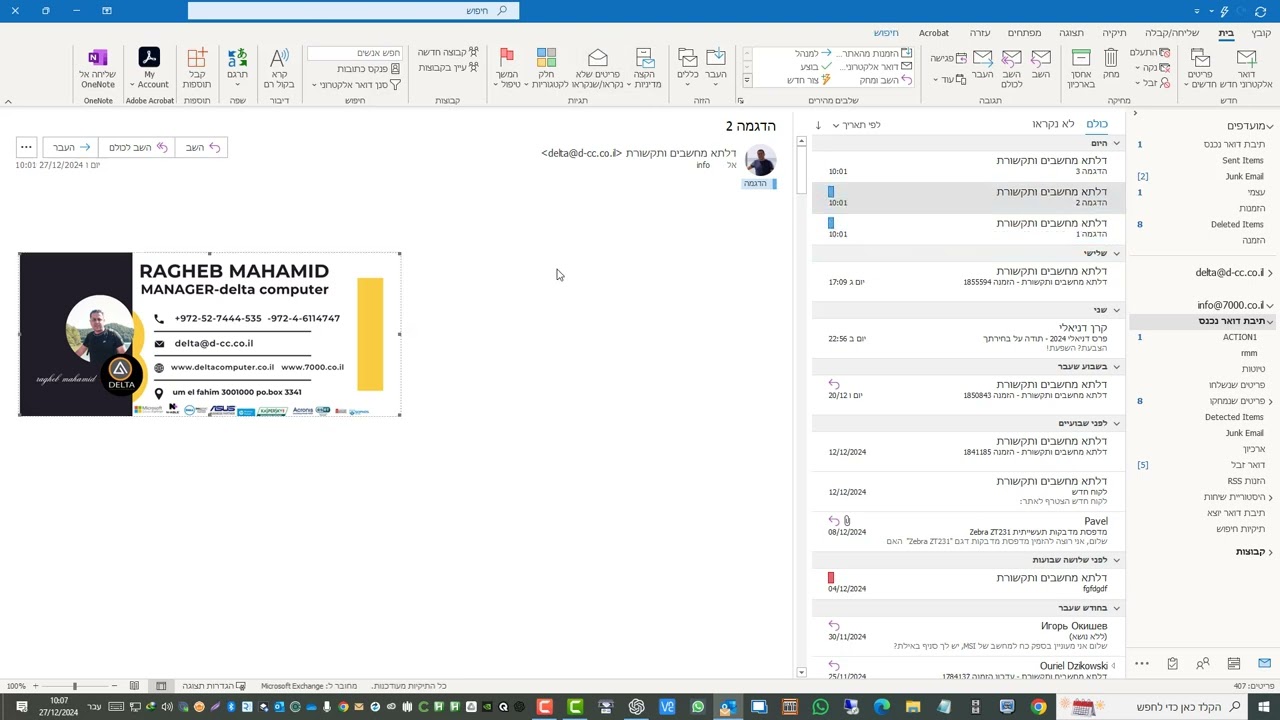Image resolution: width=1280 pixels, height=720 pixels.
Task: Expand the delta@d-cc.co.il account folders
Action: 1272,273
